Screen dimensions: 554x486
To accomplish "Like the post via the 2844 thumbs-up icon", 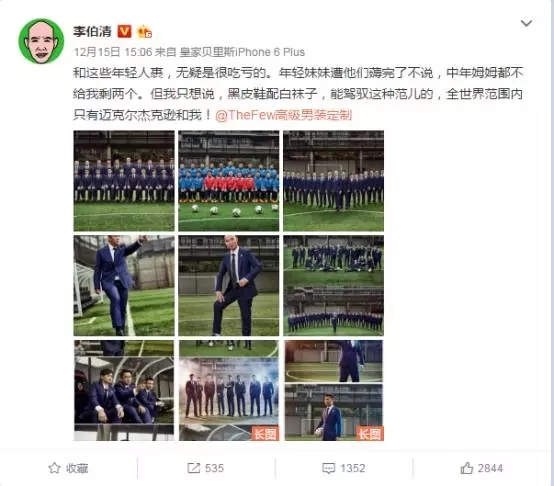I will click(x=466, y=468).
